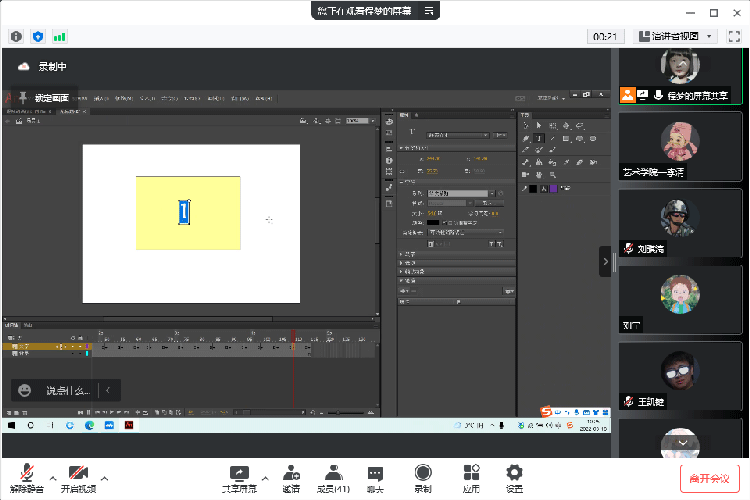Image resolution: width=750 pixels, height=500 pixels.
Task: Check the green network signal indicator
Action: pos(60,36)
